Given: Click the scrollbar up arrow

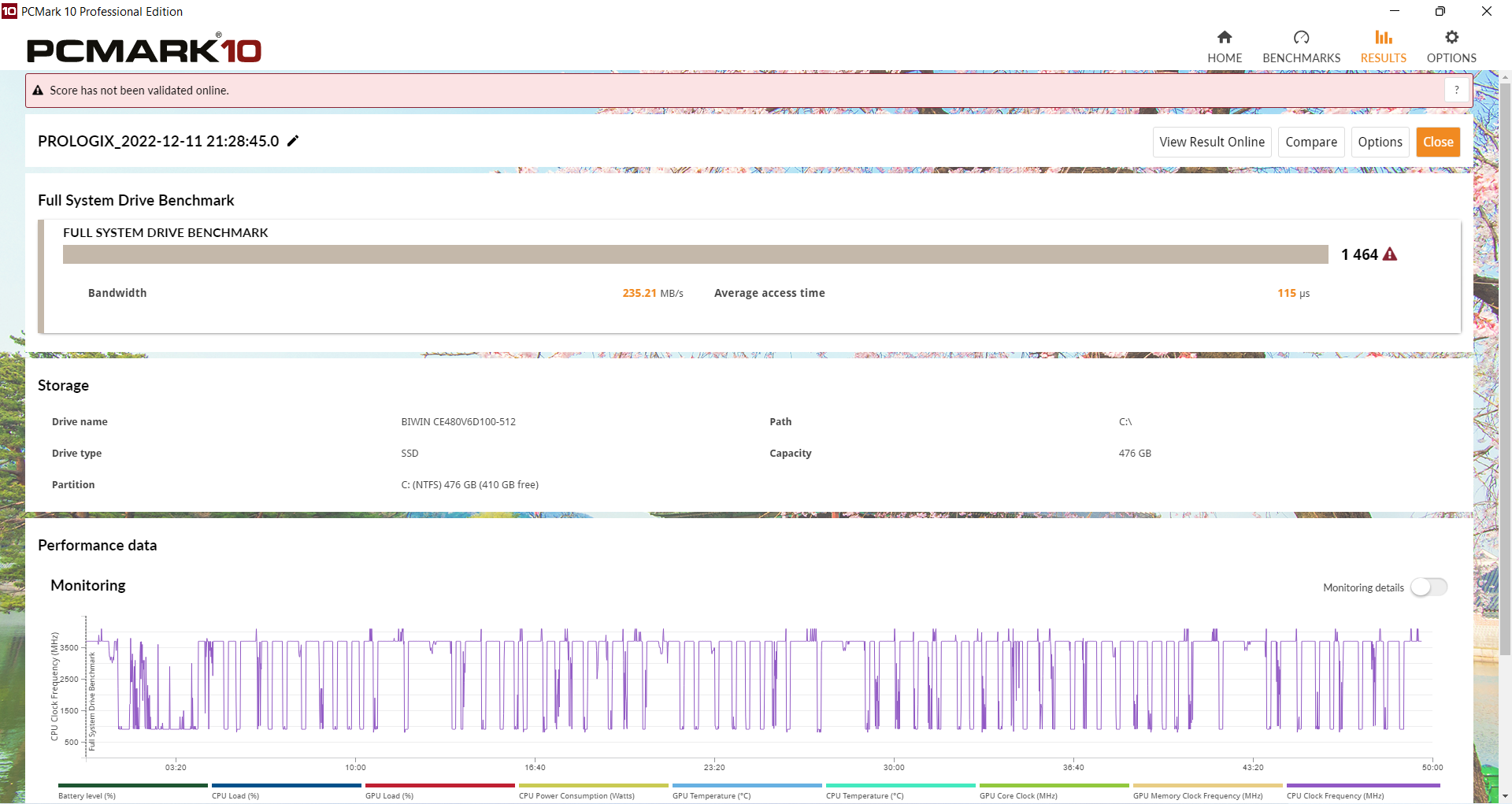Looking at the screenshot, I should click(1505, 77).
